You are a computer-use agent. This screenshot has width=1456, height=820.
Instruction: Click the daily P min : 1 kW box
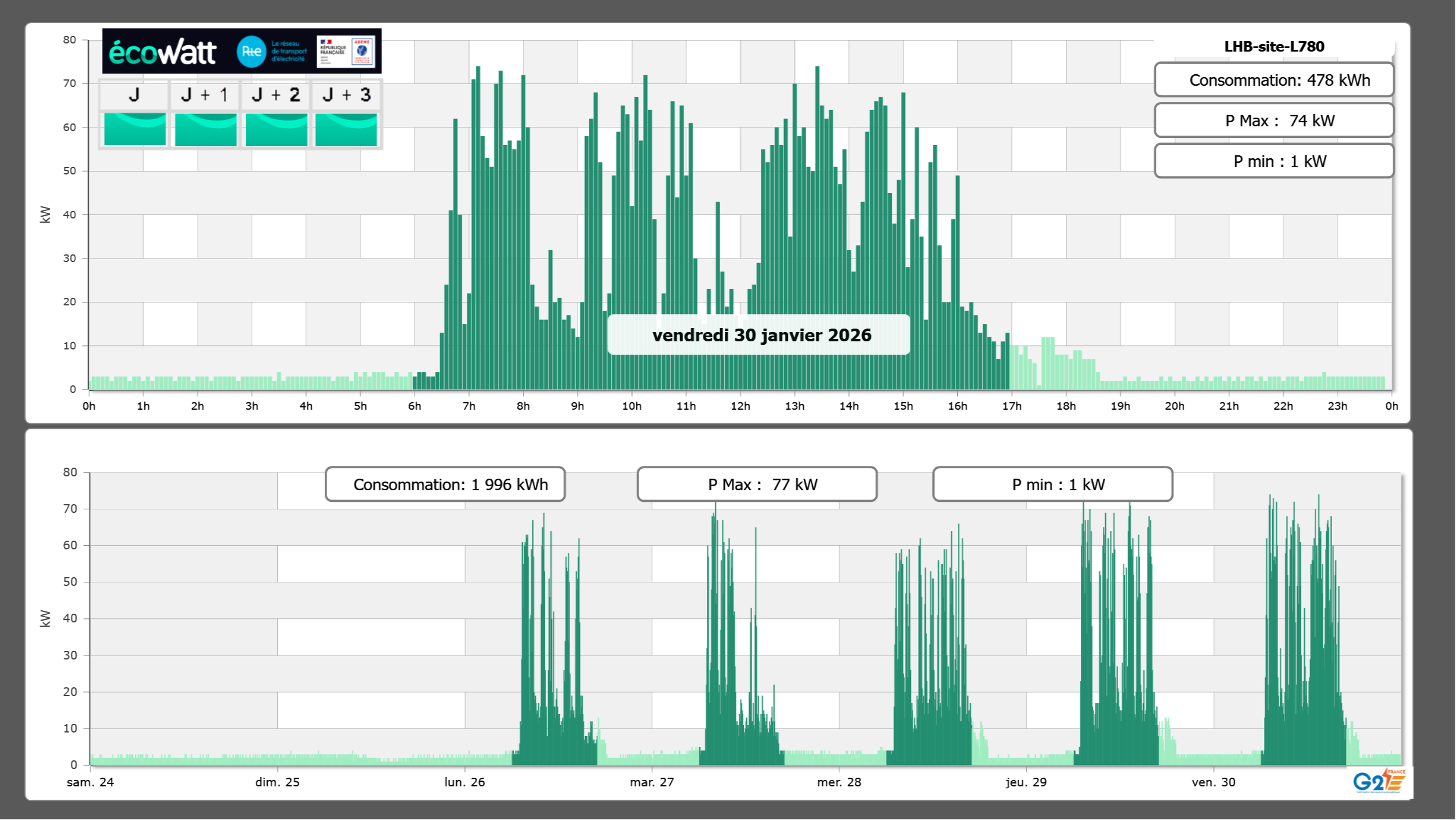click(1273, 161)
